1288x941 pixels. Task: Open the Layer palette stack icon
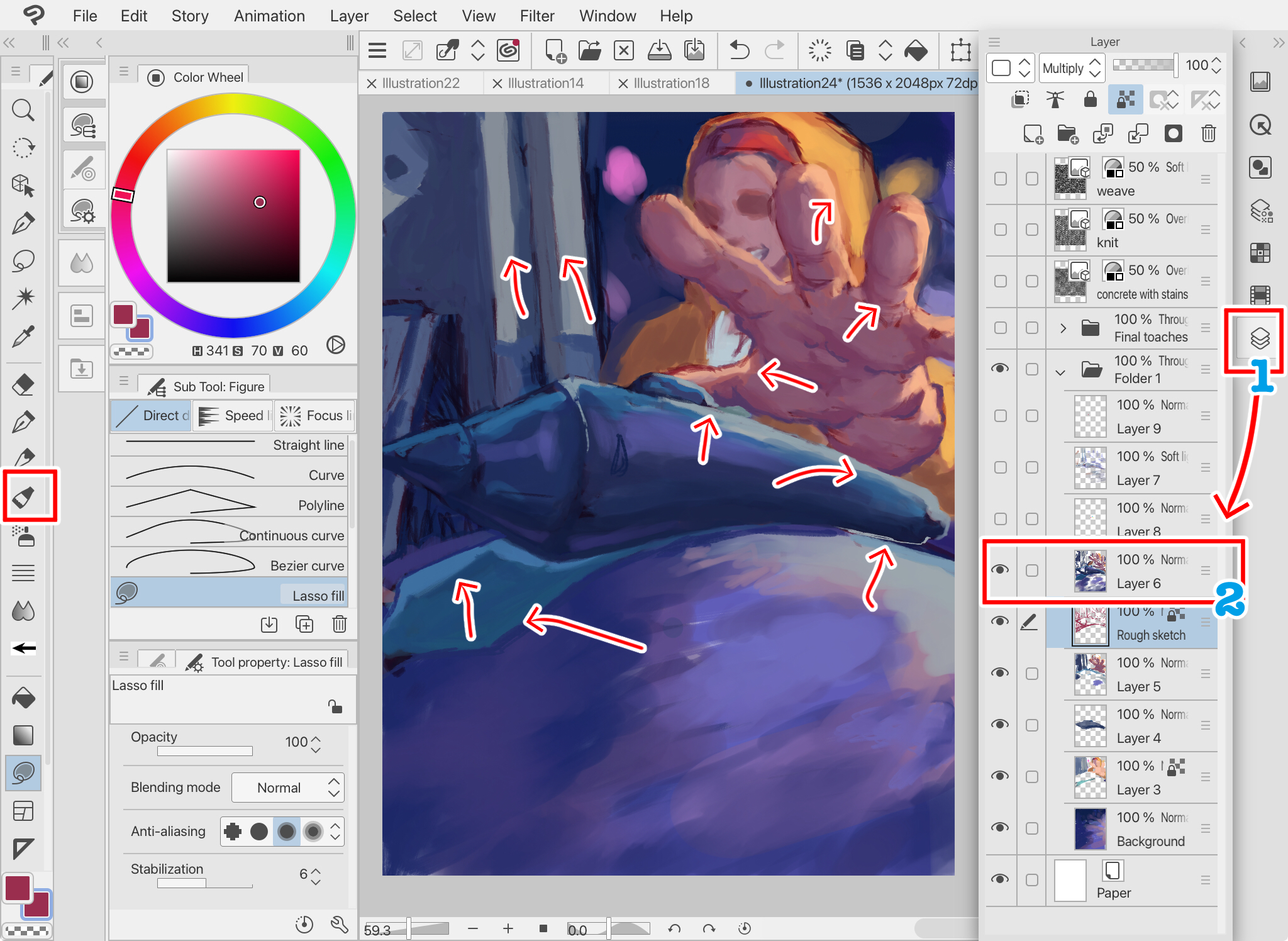pos(1260,338)
